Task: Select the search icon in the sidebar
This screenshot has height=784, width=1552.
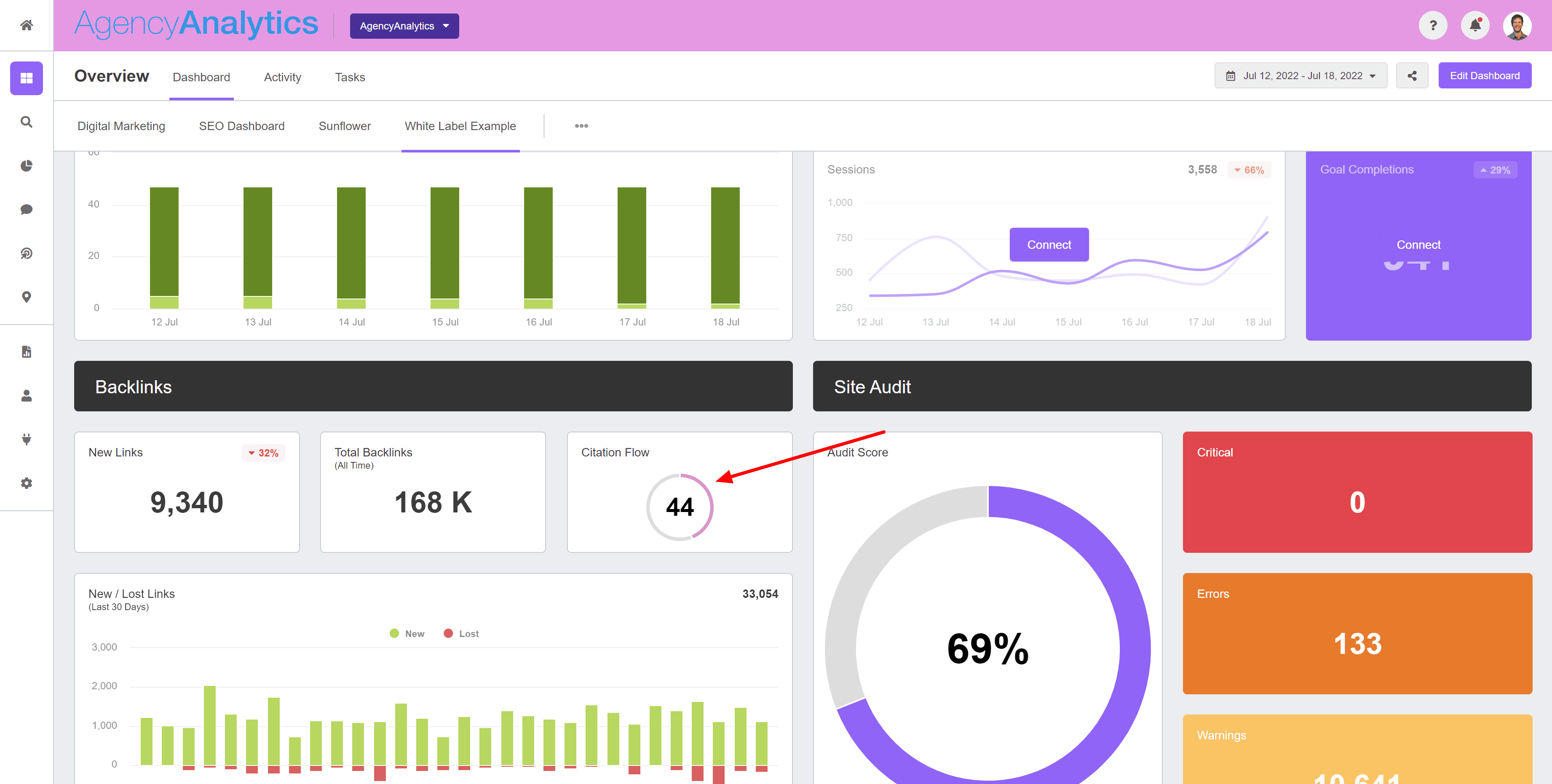Action: point(26,122)
